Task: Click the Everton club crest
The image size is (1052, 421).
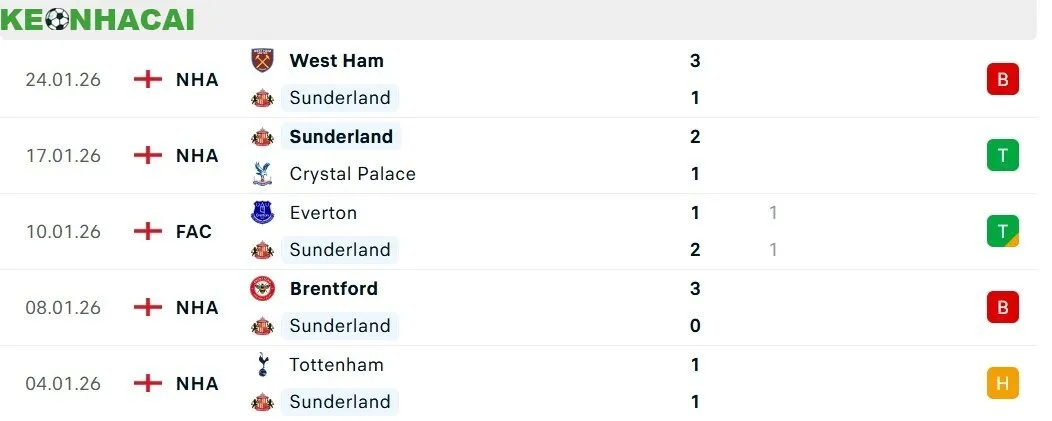Action: pyautogui.click(x=261, y=212)
